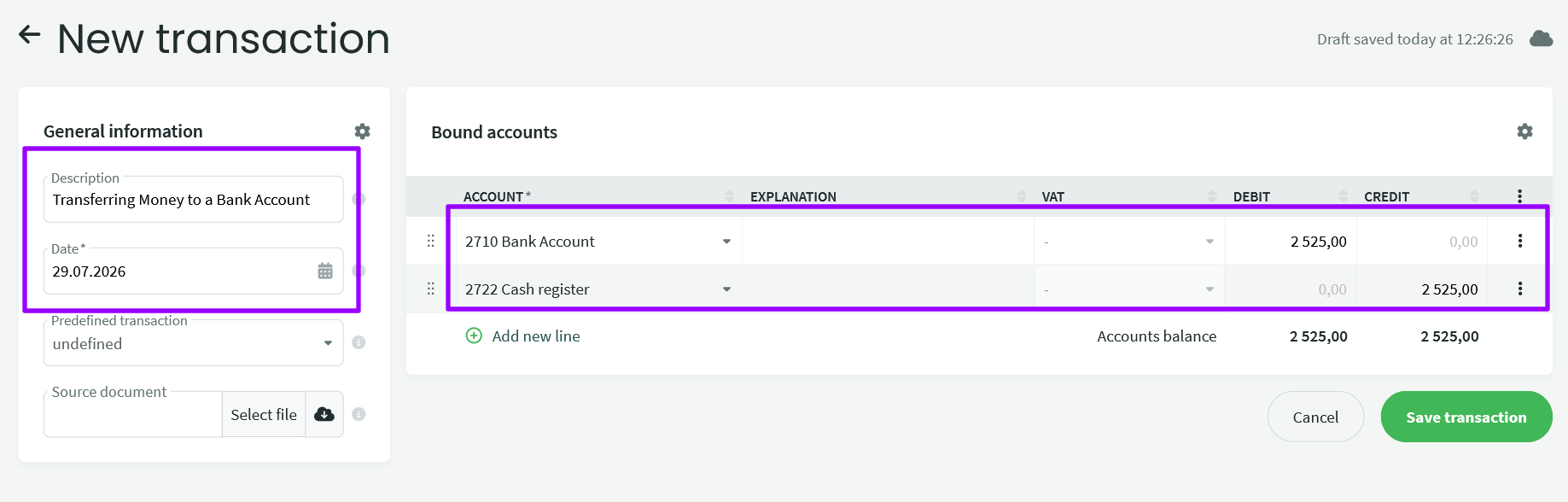Click the Cancel button
1568x502 pixels.
[x=1315, y=417]
